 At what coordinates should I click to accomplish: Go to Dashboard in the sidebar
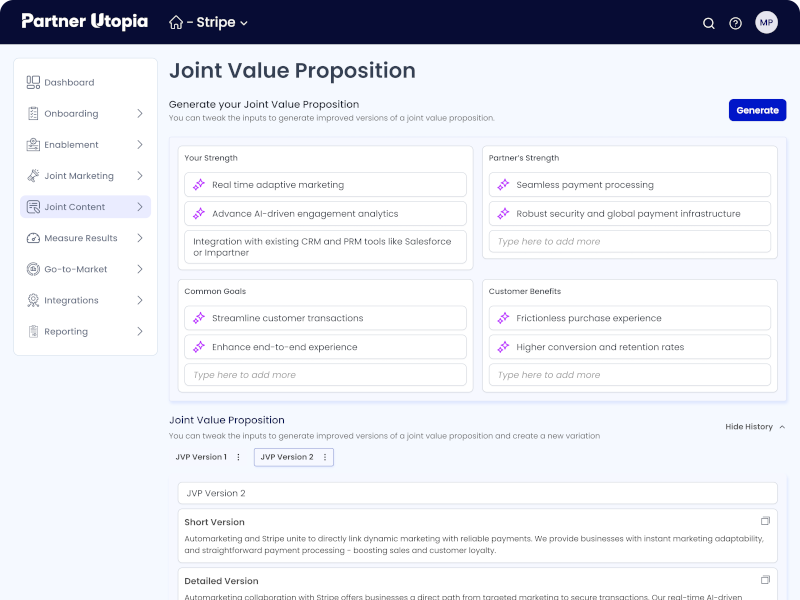pyautogui.click(x=69, y=83)
